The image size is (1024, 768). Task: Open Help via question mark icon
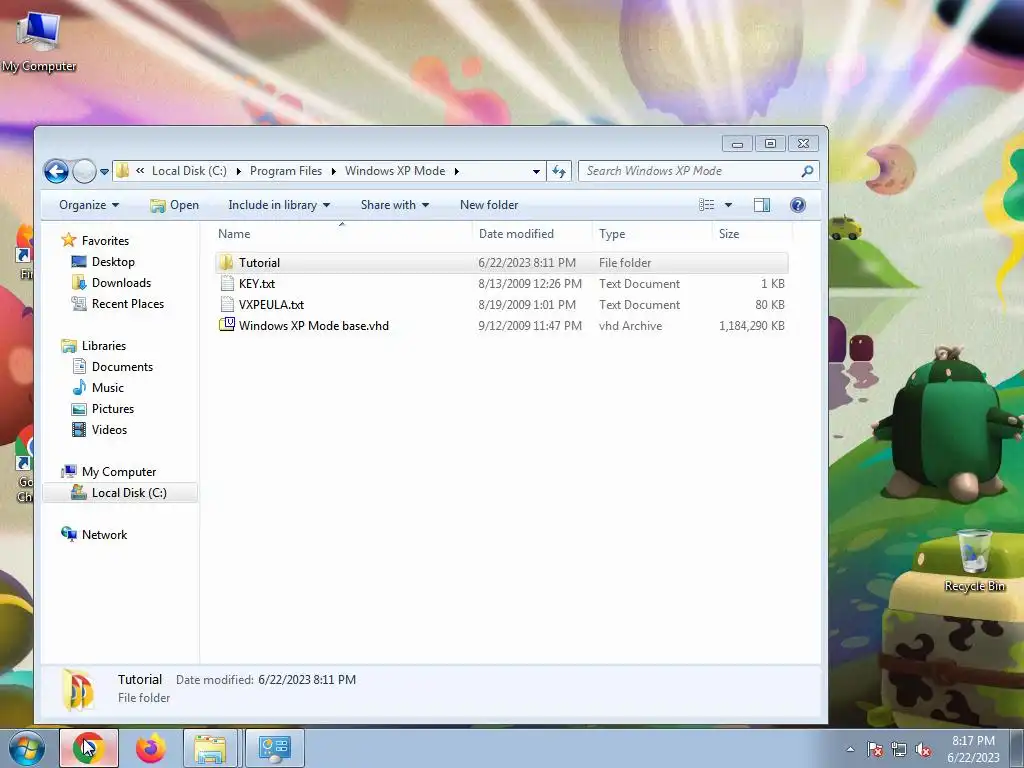797,205
